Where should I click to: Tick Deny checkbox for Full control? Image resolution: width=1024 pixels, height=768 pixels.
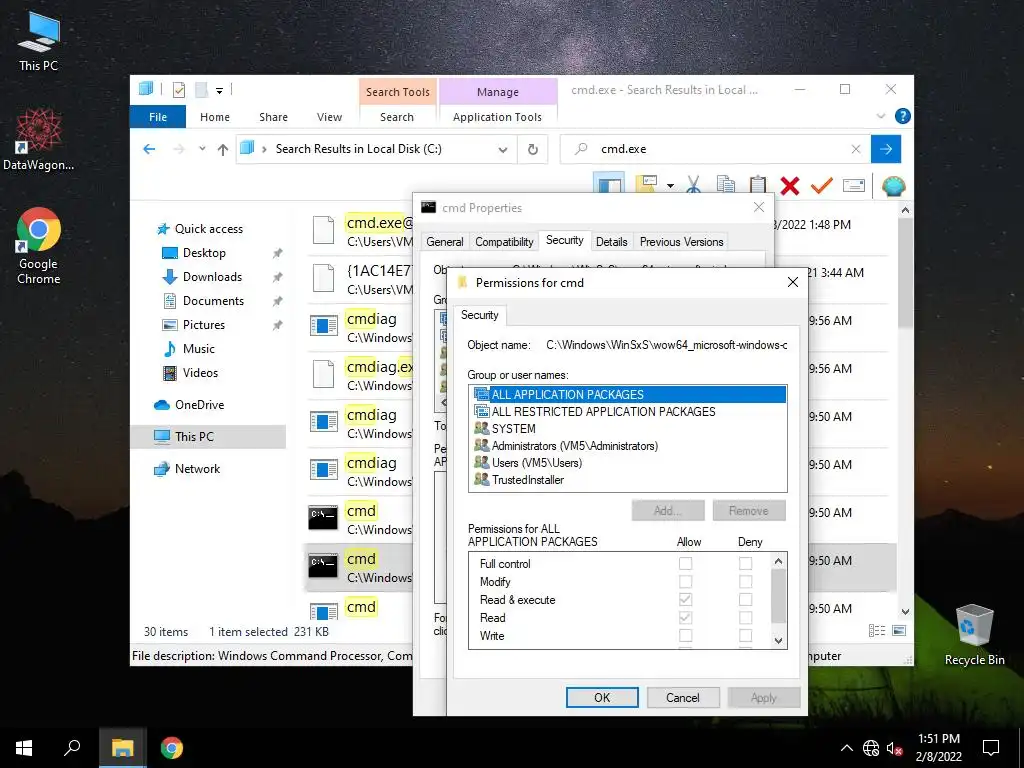[x=745, y=563]
